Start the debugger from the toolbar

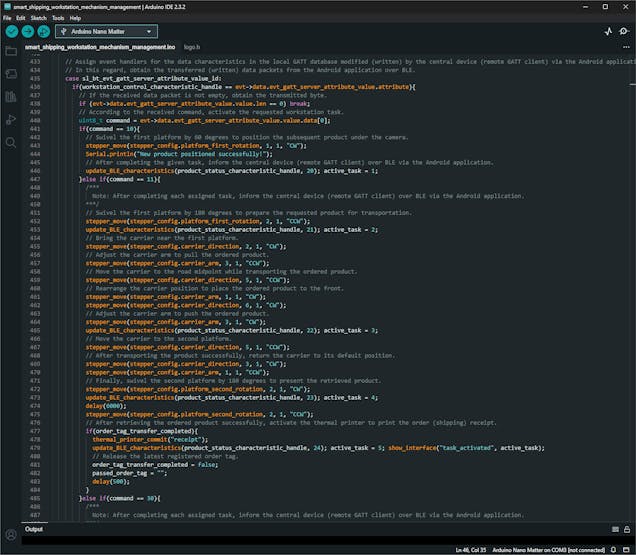coord(45,31)
